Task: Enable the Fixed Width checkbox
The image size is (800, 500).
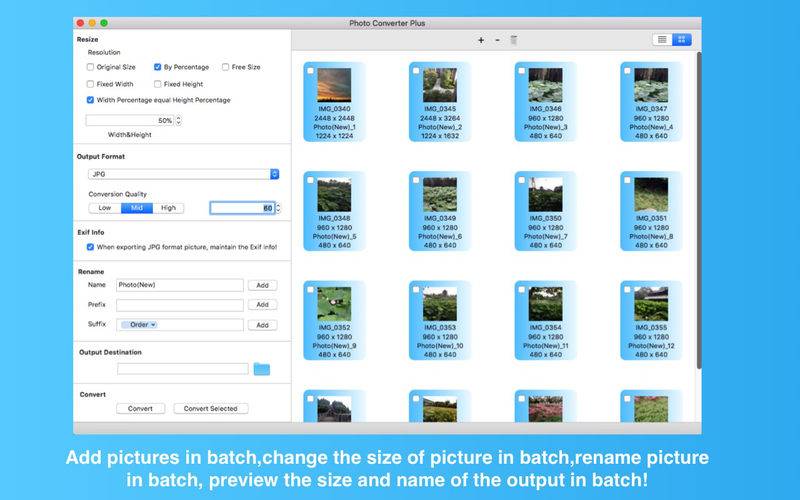Action: click(x=90, y=84)
